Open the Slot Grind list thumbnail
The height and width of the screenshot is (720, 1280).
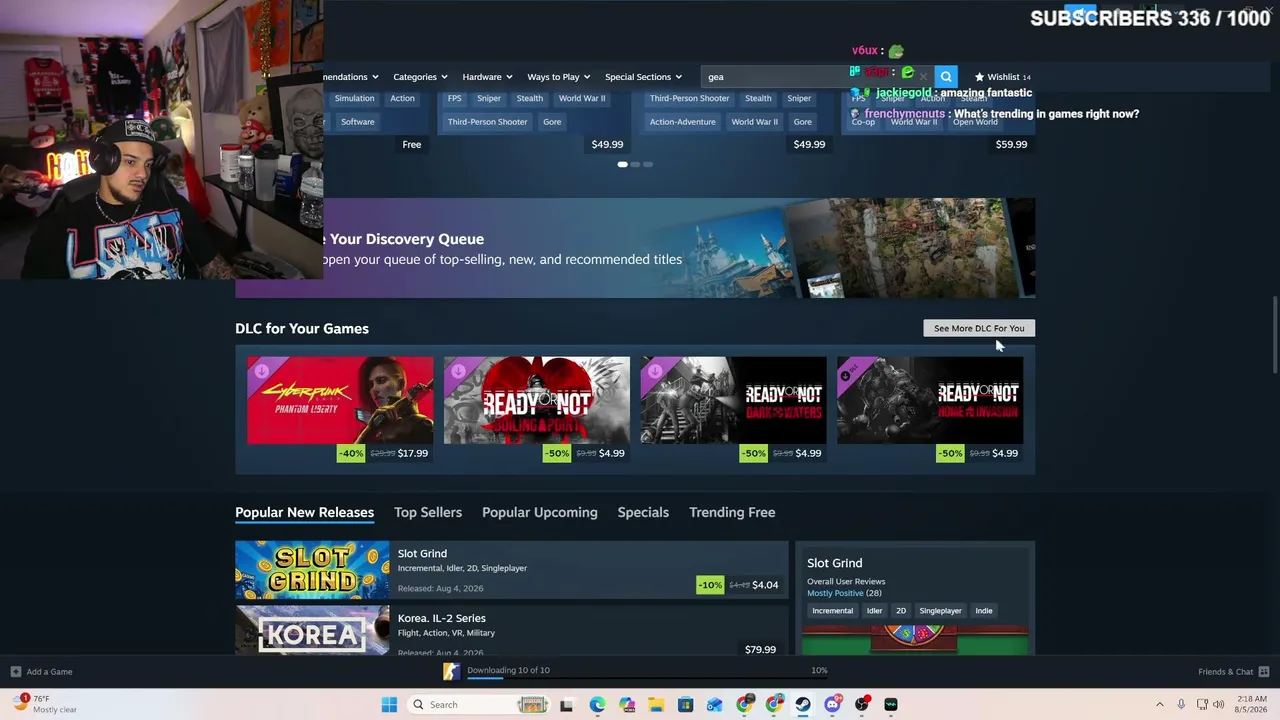point(312,570)
